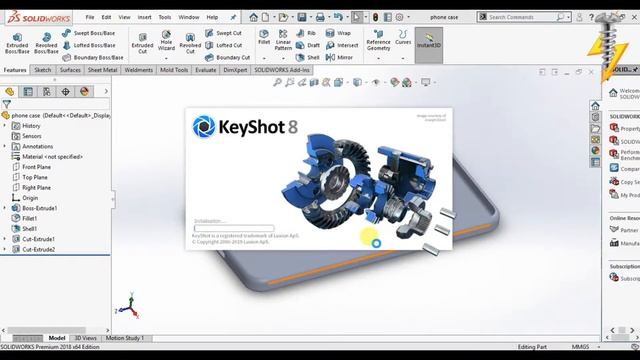Screen dimensions: 640x360
Task: Expand the Annotations tree node
Action: [4, 146]
